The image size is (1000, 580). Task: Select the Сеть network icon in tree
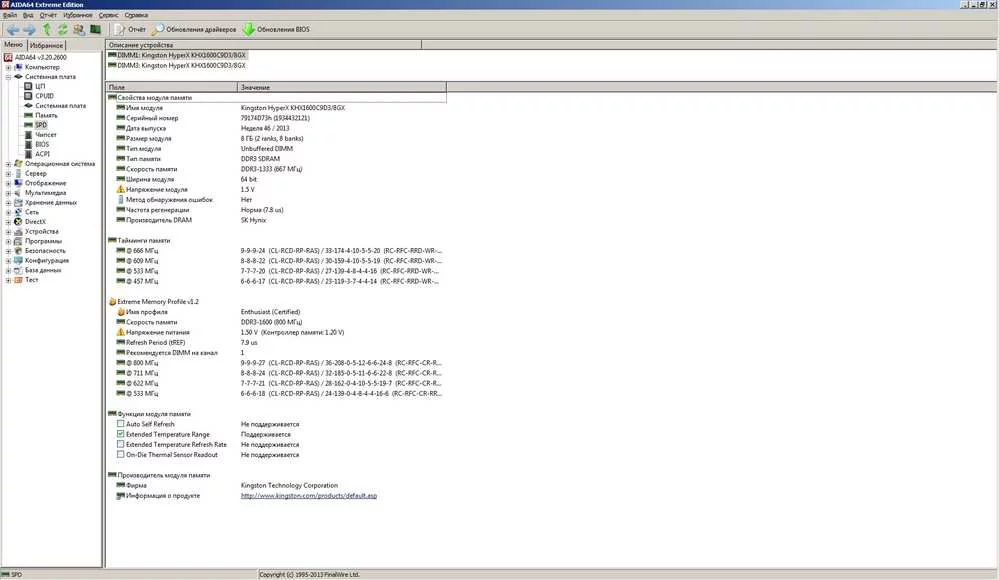[18, 212]
